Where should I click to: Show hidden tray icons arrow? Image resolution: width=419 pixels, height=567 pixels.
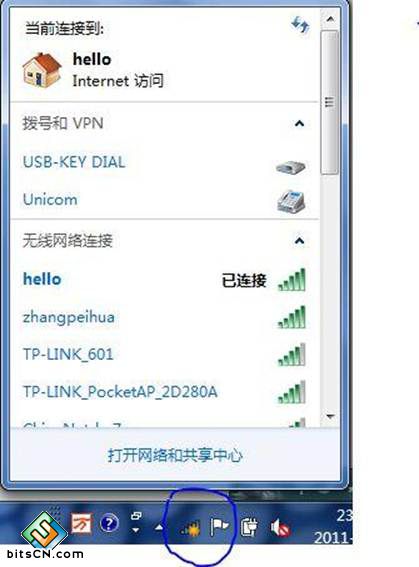click(x=159, y=528)
